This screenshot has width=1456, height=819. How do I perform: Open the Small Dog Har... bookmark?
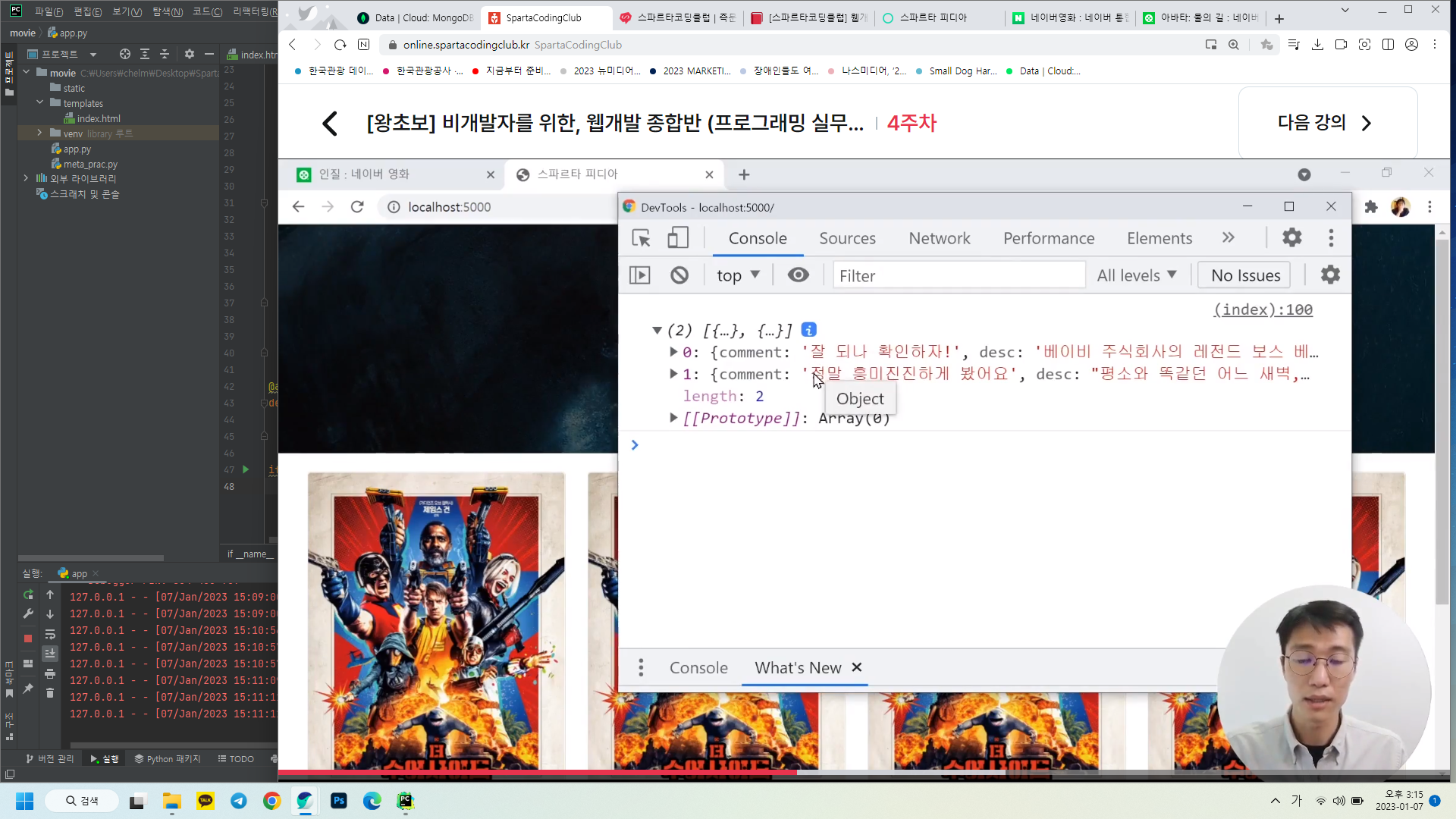955,71
